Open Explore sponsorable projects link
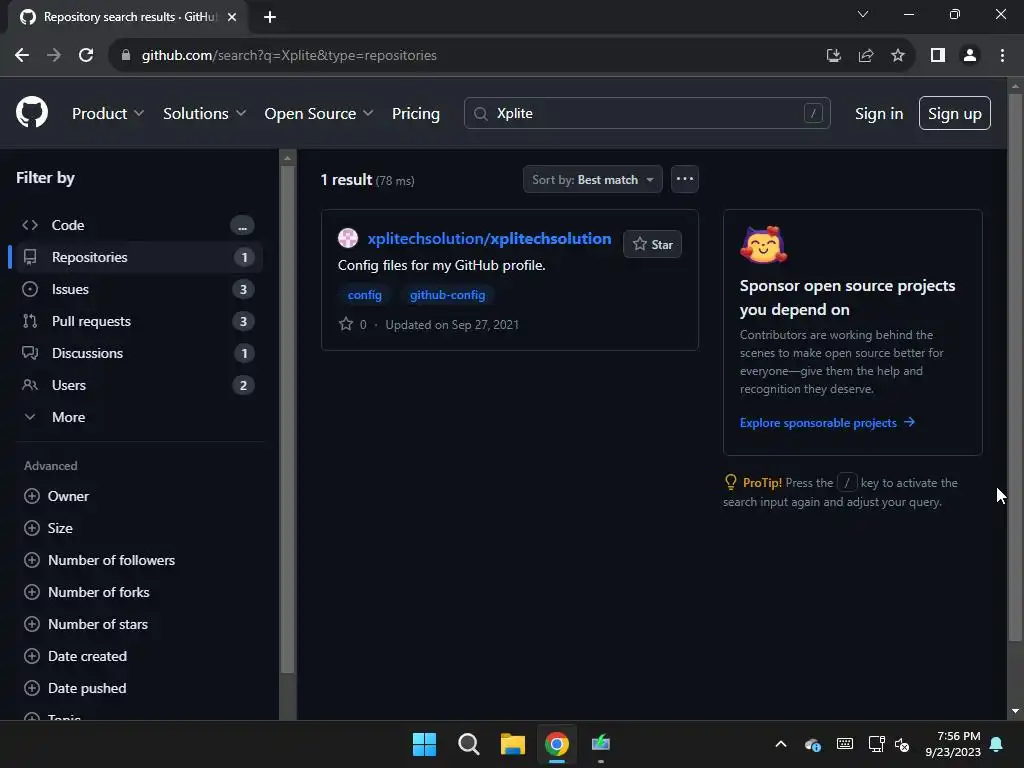Screen dimensions: 1024x768 [827, 423]
